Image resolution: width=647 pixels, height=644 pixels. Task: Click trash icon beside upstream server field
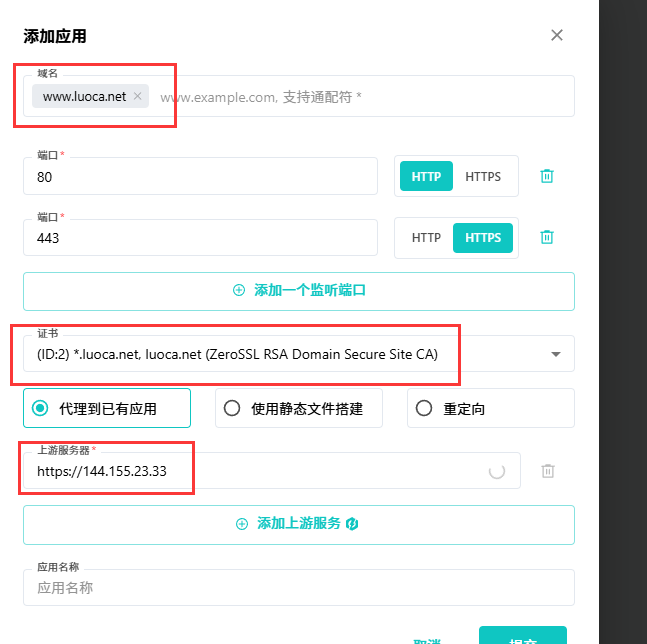[547, 471]
